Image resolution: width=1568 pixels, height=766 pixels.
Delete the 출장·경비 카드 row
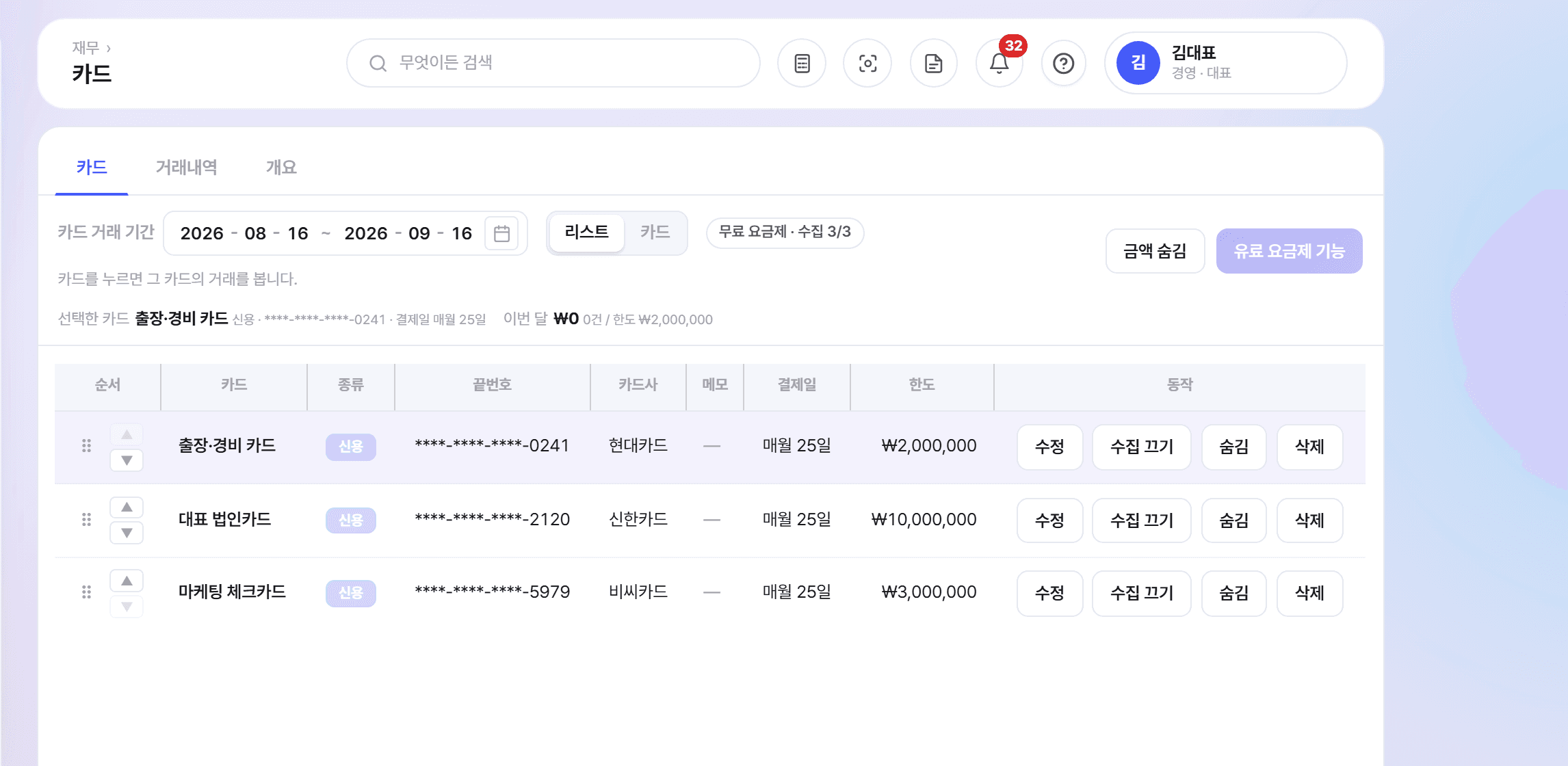pos(1309,447)
